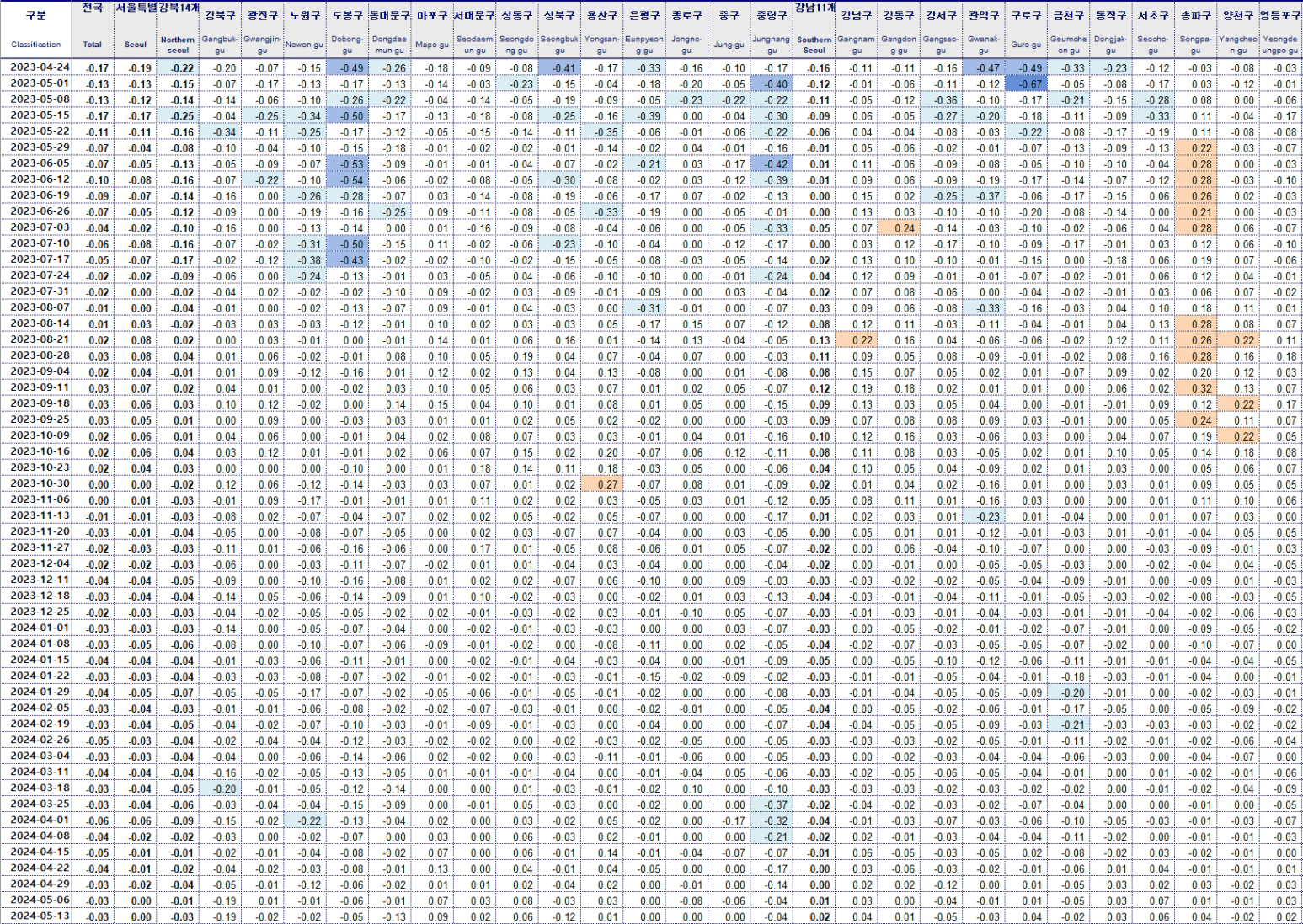Click the 중랑구 column header

coord(772,16)
